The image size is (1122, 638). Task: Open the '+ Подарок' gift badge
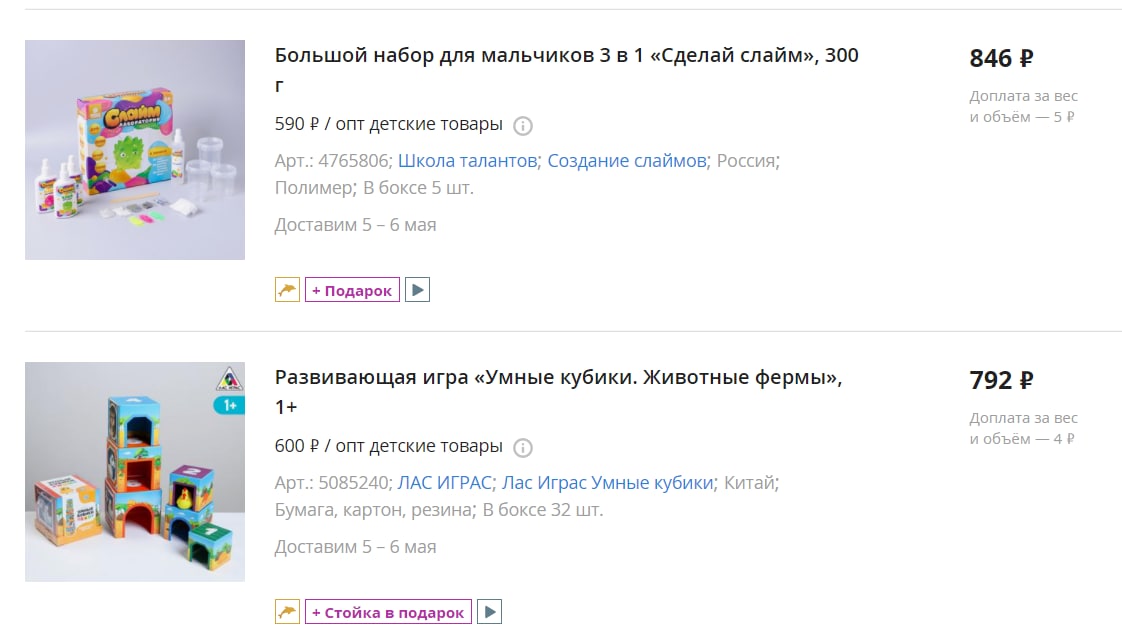[352, 290]
